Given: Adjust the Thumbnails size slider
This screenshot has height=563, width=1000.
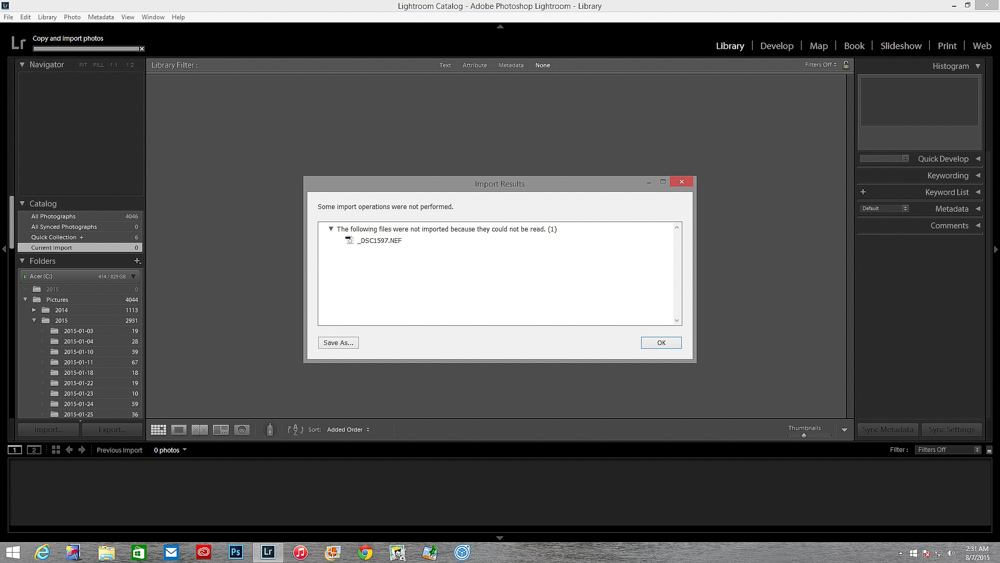Looking at the screenshot, I should [x=804, y=435].
